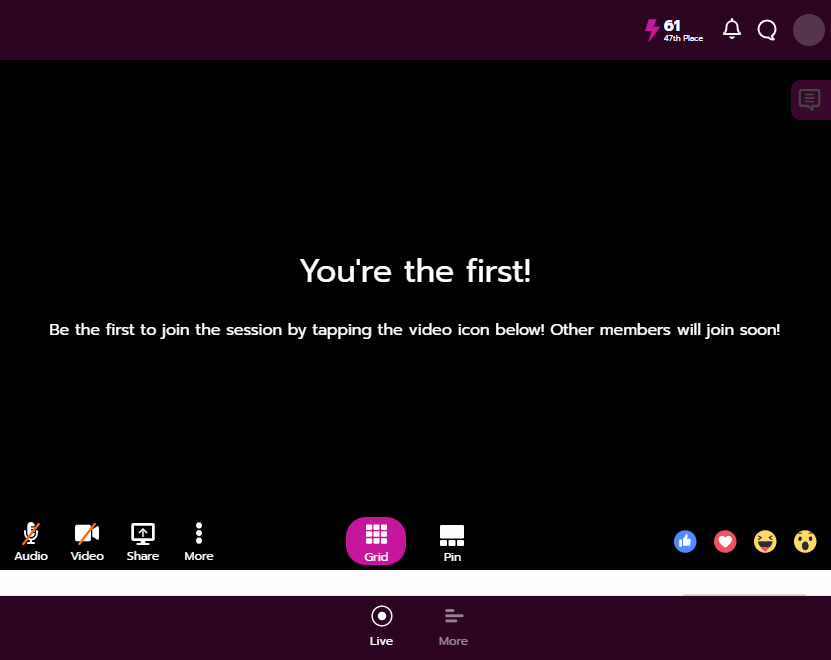This screenshot has width=831, height=660.
Task: Click the "You're the first!" heading
Action: point(415,271)
